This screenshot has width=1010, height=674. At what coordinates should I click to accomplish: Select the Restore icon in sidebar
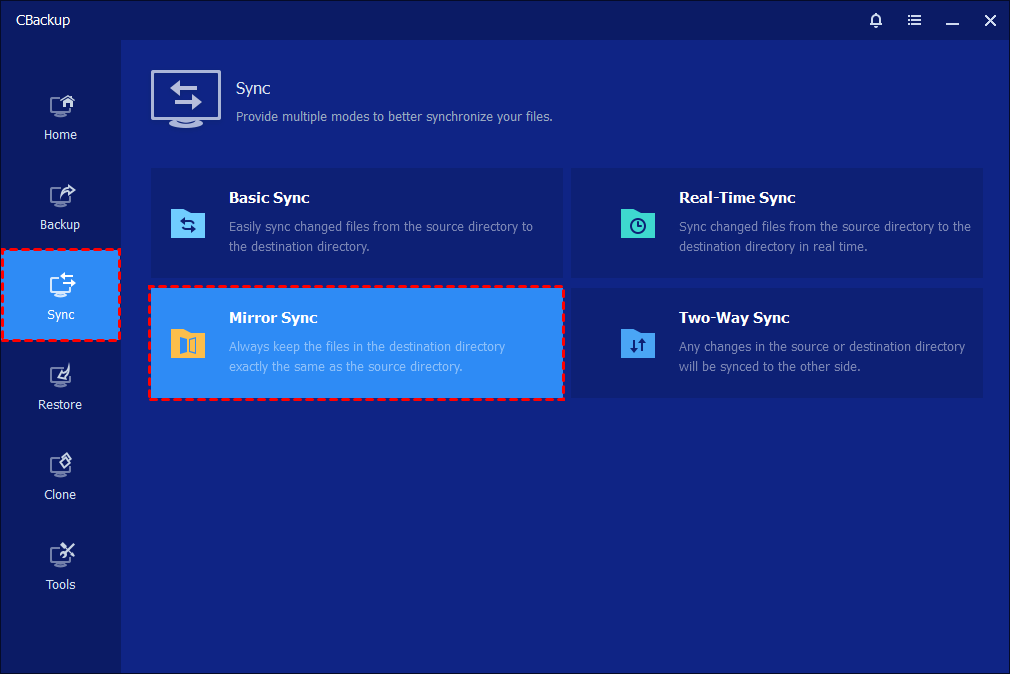tap(61, 376)
